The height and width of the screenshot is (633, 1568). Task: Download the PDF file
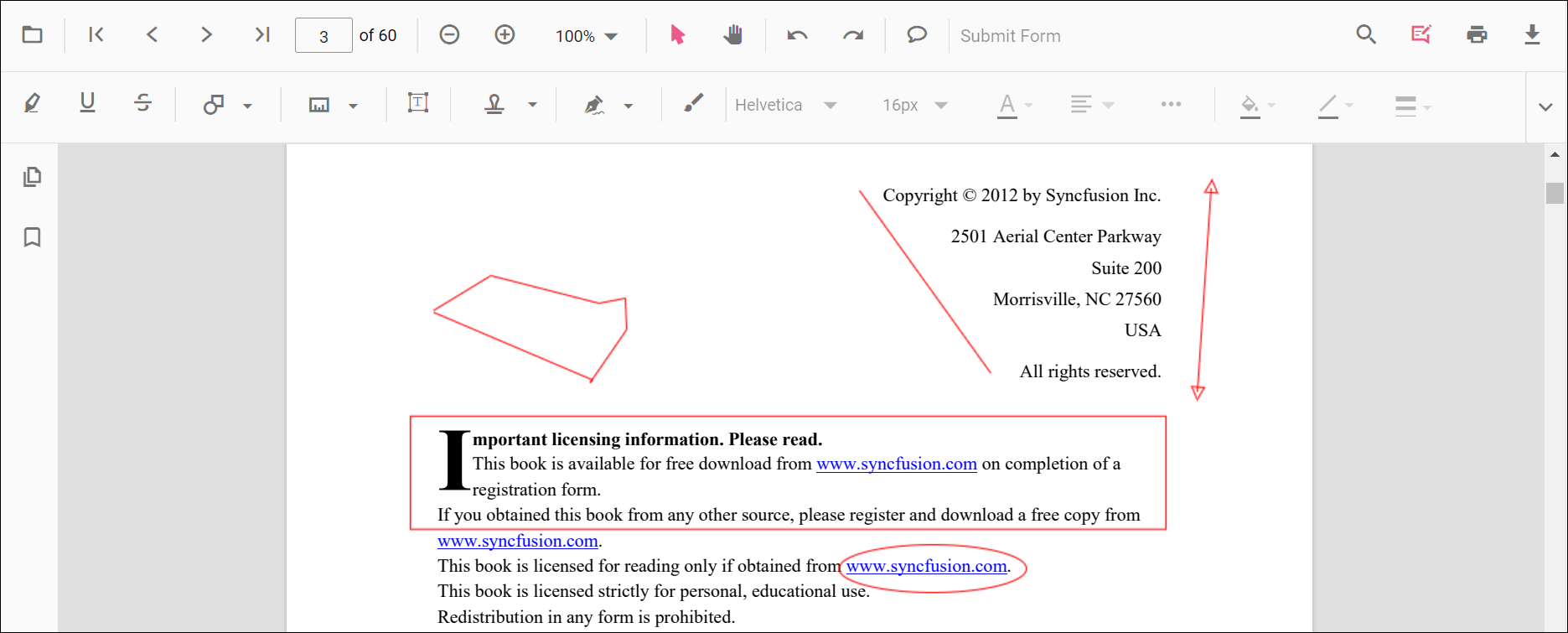(x=1532, y=34)
